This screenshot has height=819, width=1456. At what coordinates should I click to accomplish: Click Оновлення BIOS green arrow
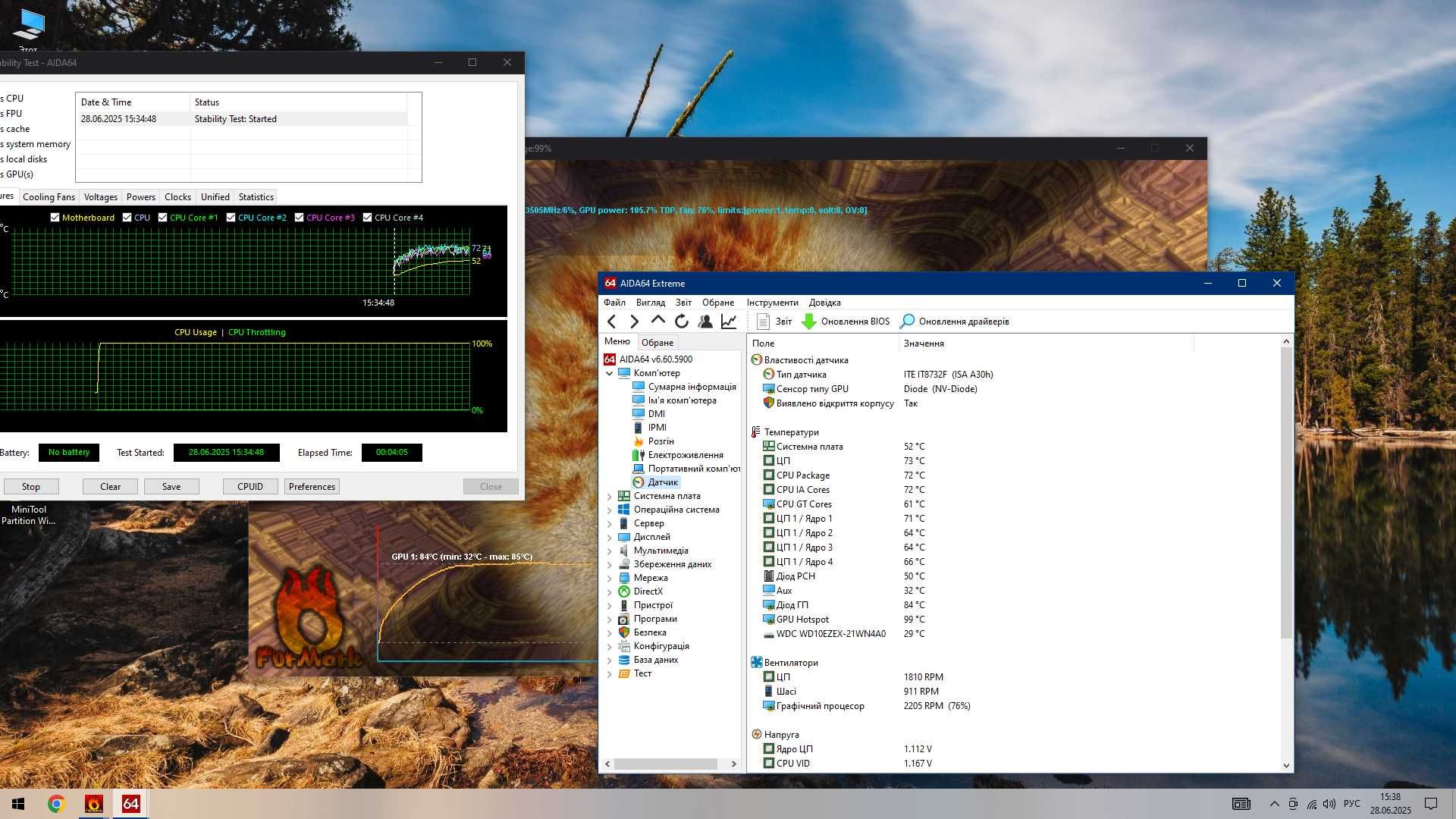(x=809, y=322)
